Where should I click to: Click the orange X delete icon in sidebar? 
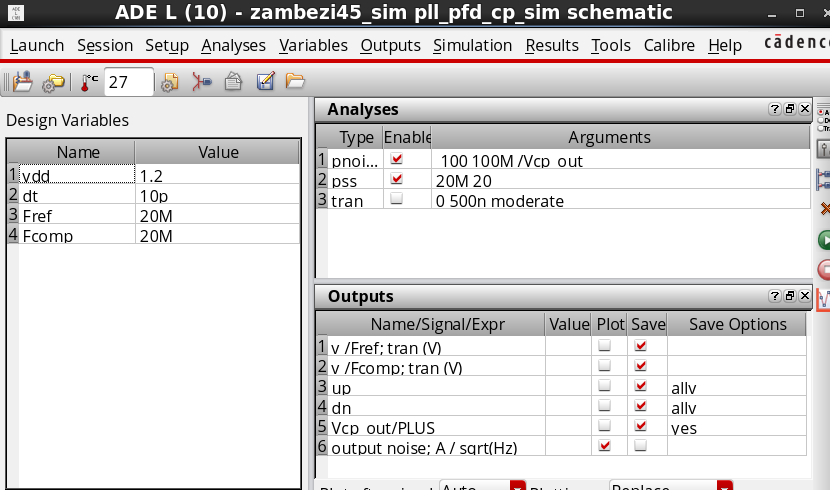pos(825,209)
